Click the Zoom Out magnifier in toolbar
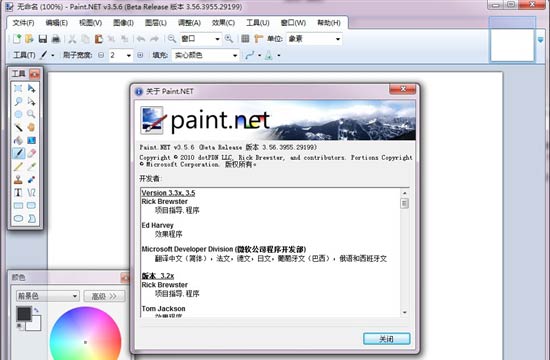 click(172, 39)
